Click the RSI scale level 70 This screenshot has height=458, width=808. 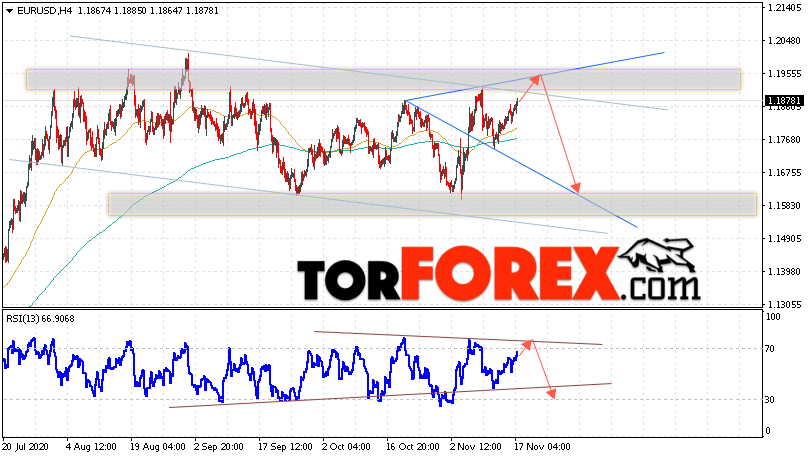tap(770, 349)
